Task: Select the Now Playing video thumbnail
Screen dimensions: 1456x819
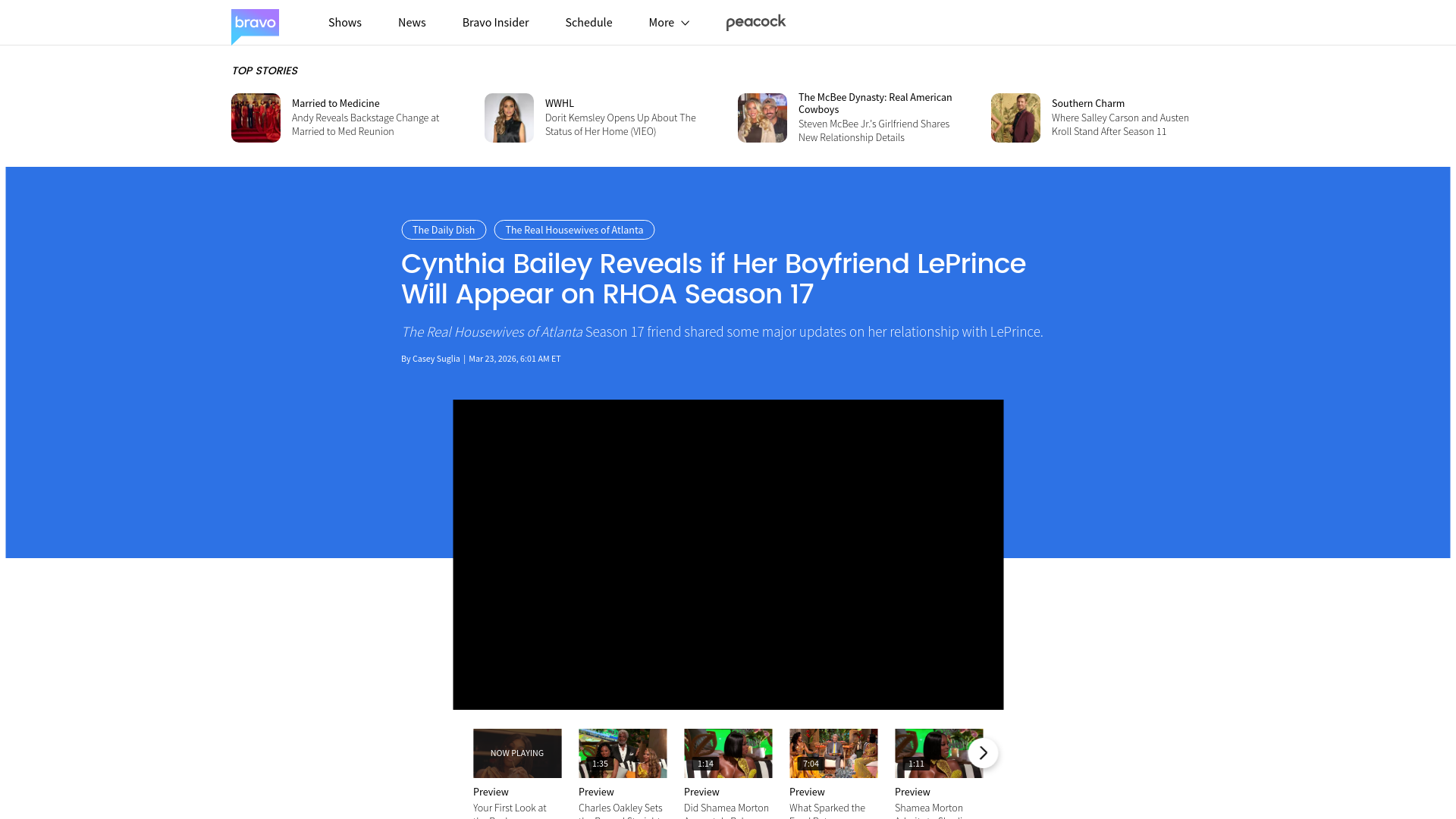Action: coord(517,753)
